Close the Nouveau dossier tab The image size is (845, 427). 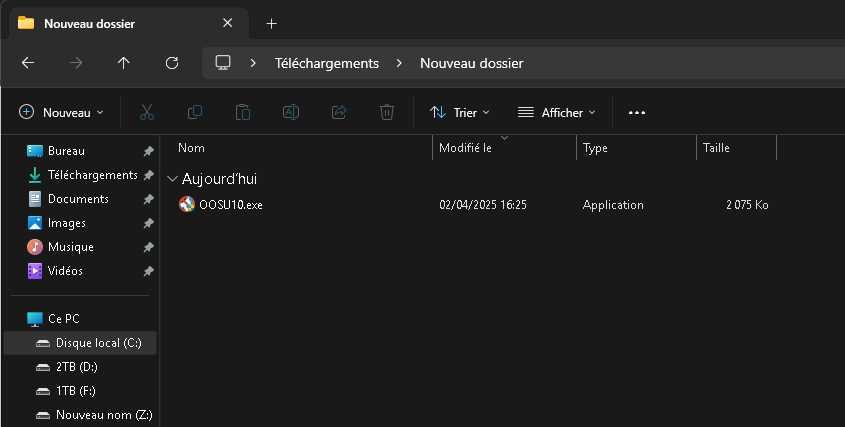(x=227, y=23)
